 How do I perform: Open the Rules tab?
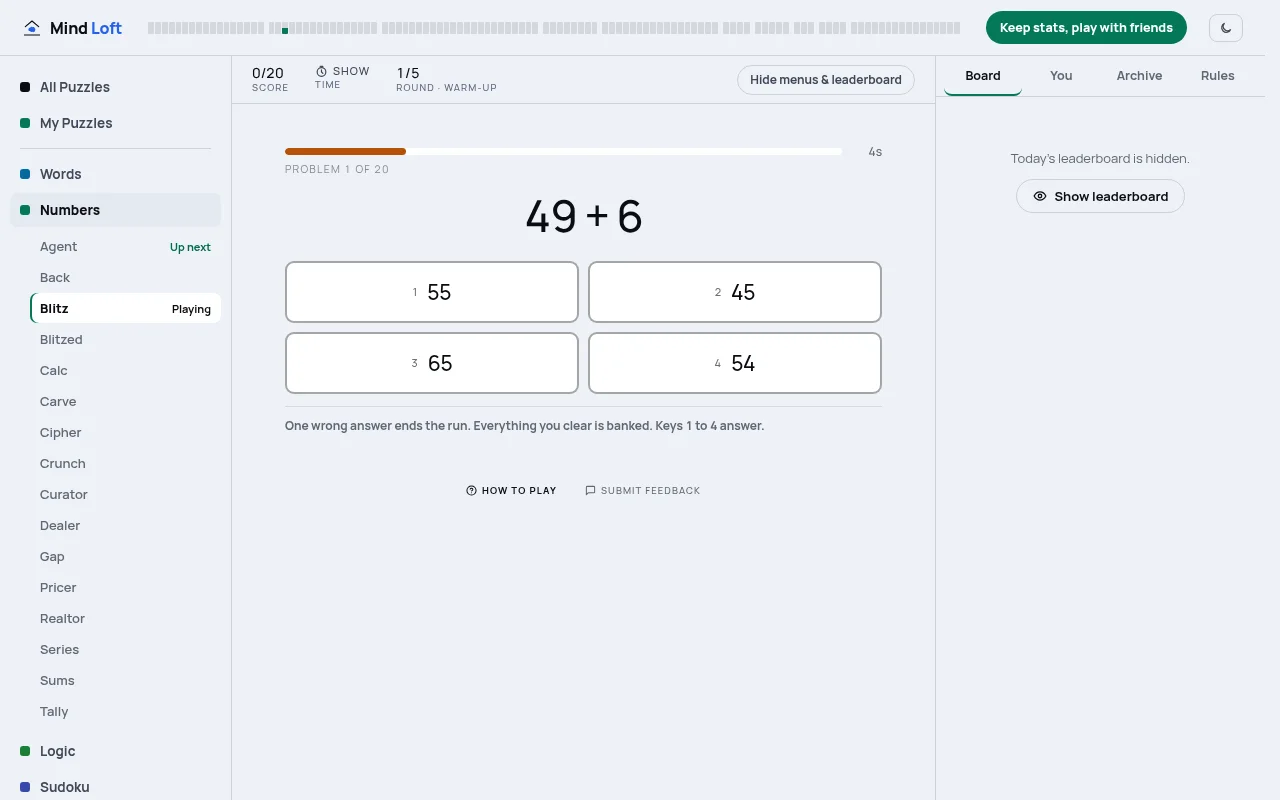click(1217, 76)
